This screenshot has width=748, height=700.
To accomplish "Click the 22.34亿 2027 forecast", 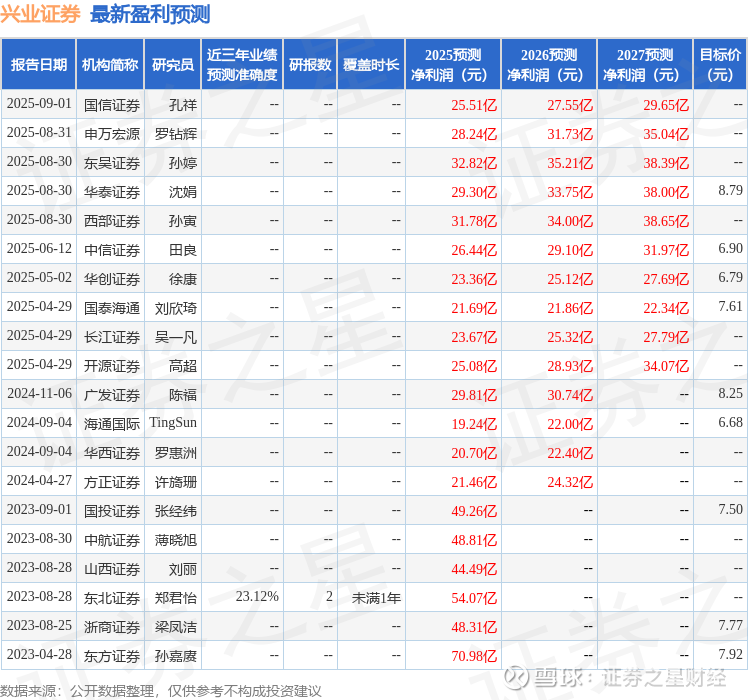I will [666, 308].
